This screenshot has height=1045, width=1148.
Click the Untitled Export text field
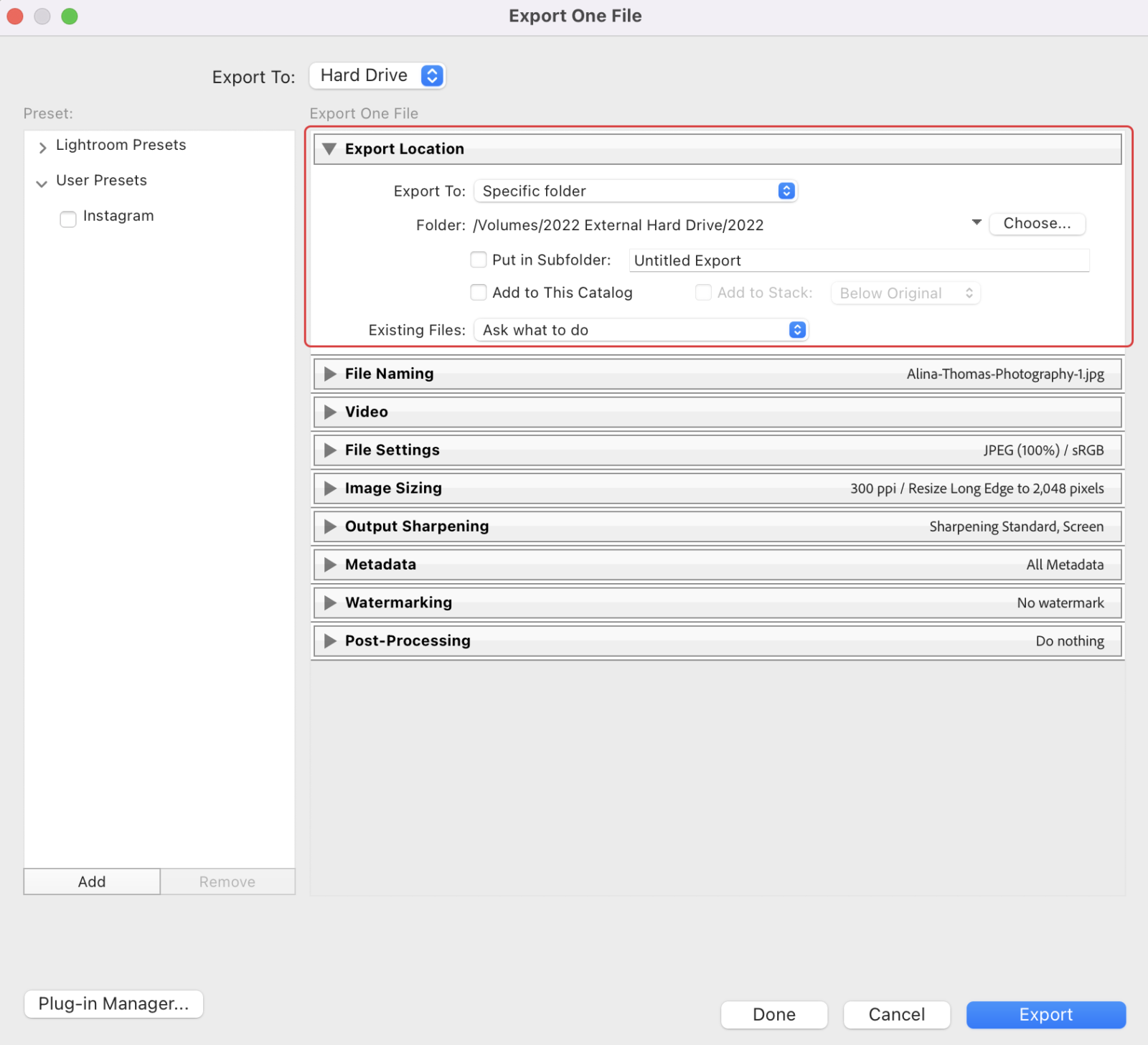click(858, 260)
